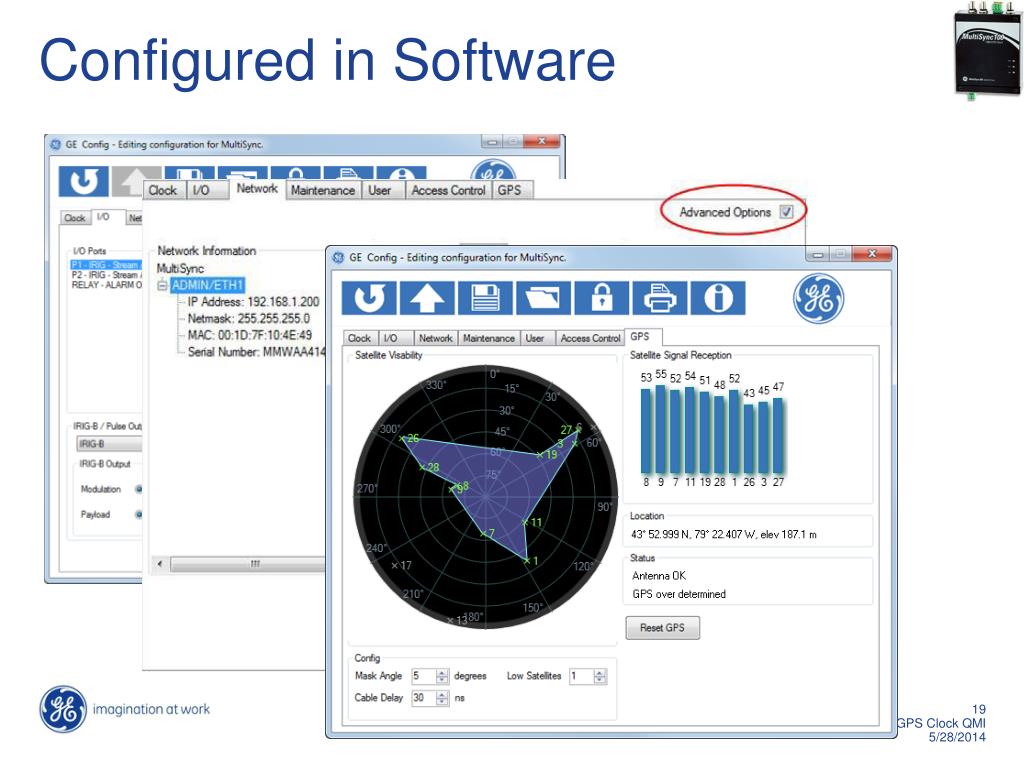Select the P1 - IRIG port in I/O Ports

106,264
